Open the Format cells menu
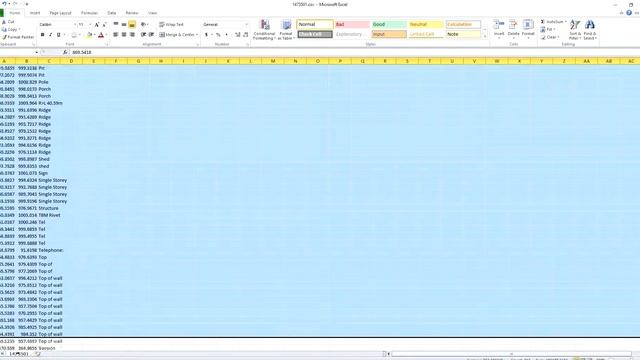Image resolution: width=640 pixels, height=360 pixels. click(528, 29)
